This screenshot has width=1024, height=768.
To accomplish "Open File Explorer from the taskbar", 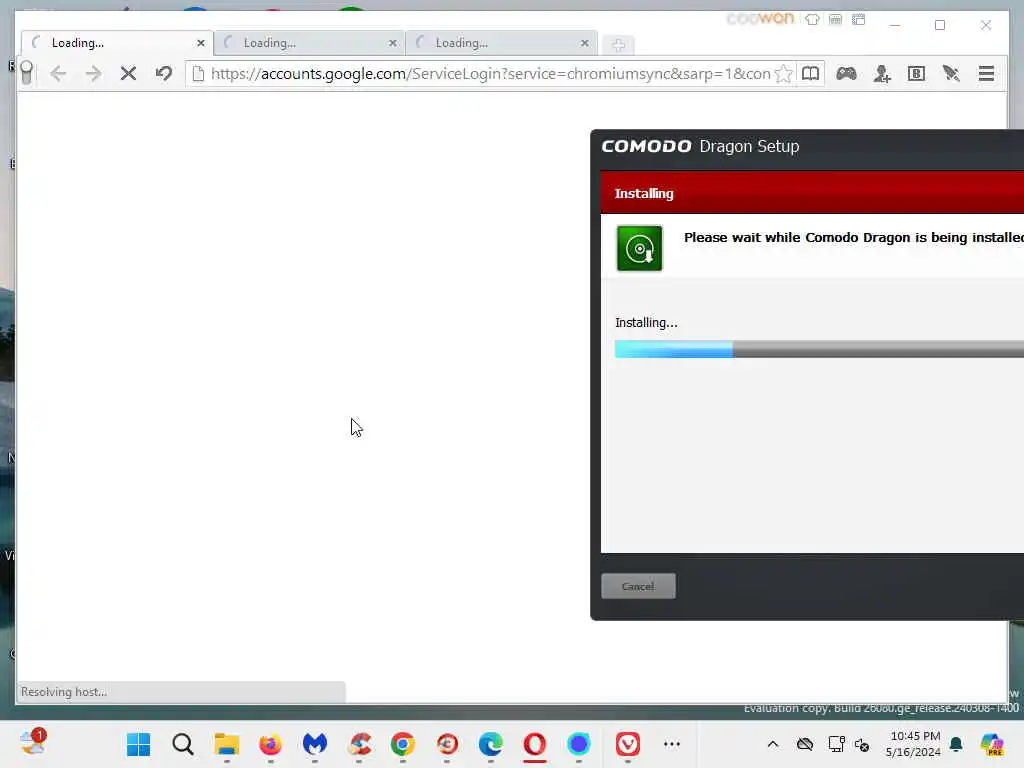I will coord(227,744).
